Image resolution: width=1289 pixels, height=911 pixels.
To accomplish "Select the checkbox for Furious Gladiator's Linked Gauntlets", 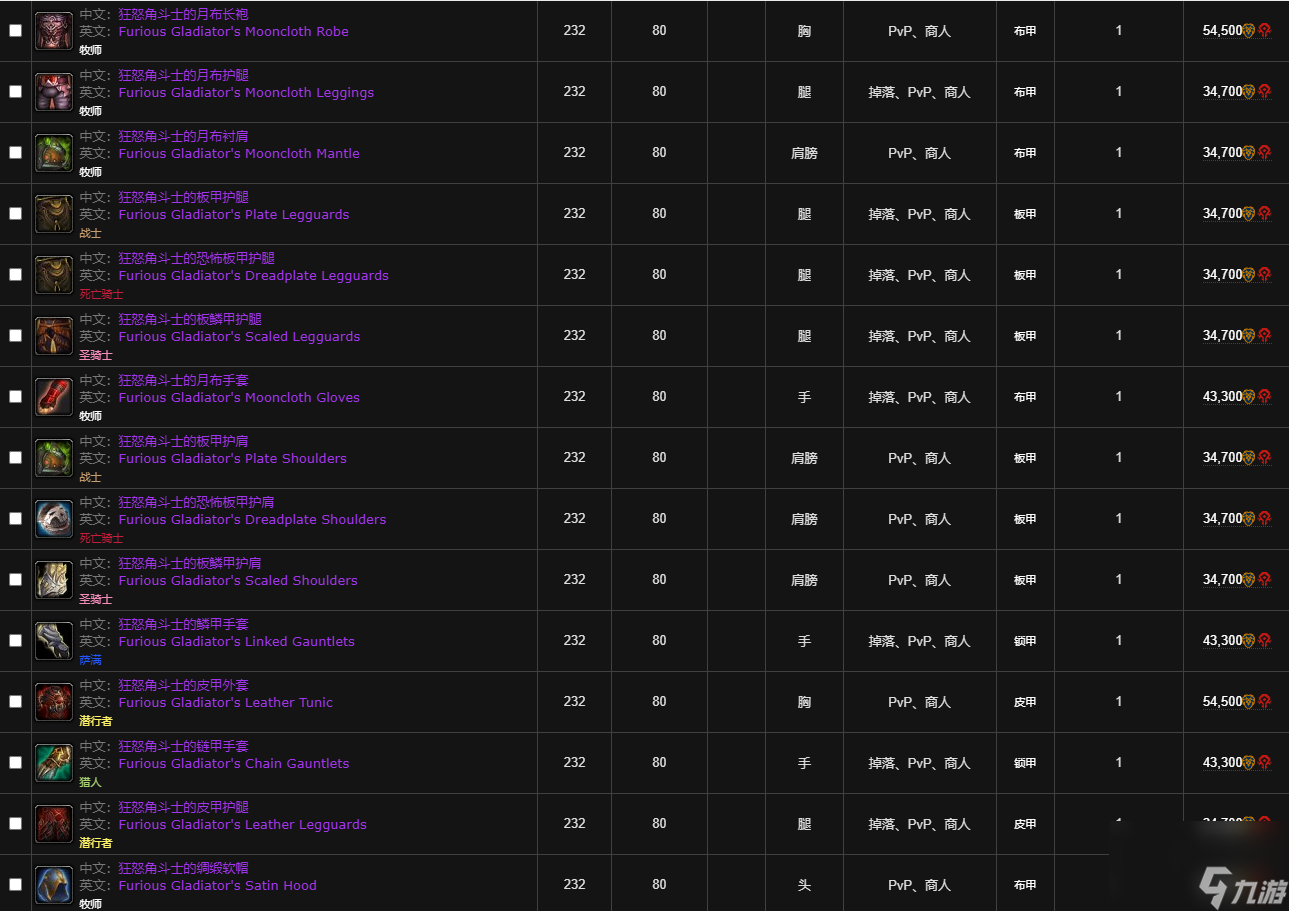I will coord(15,641).
